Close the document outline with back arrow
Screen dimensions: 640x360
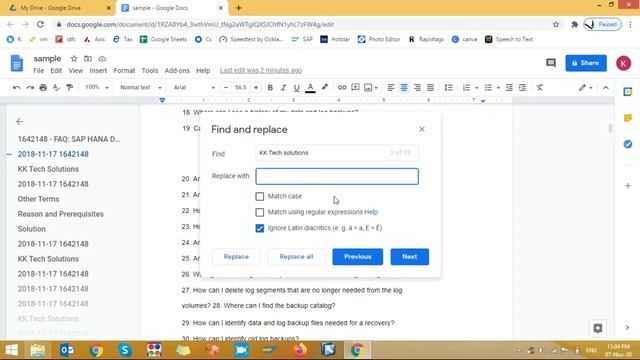(x=20, y=122)
